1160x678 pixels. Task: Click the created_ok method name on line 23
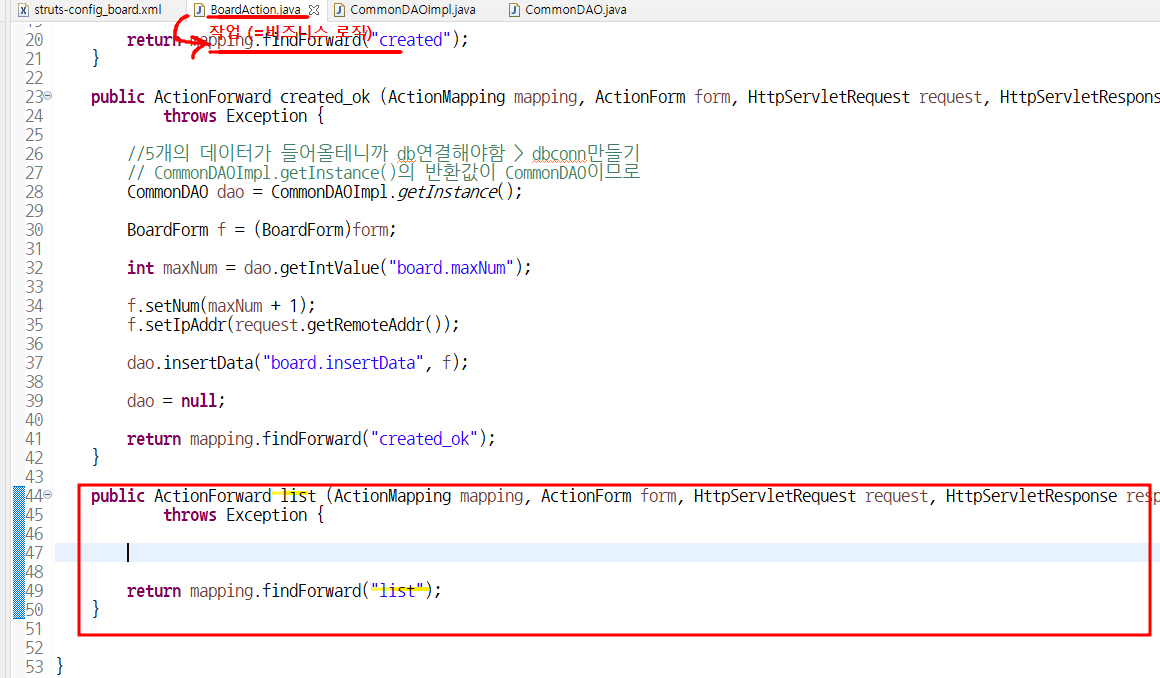pyautogui.click(x=324, y=97)
